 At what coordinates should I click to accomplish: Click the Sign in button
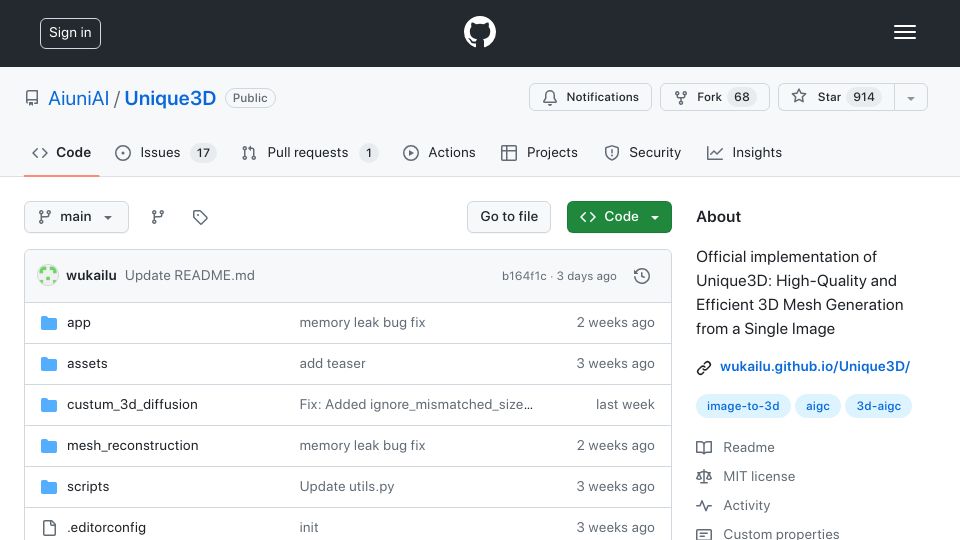click(70, 33)
